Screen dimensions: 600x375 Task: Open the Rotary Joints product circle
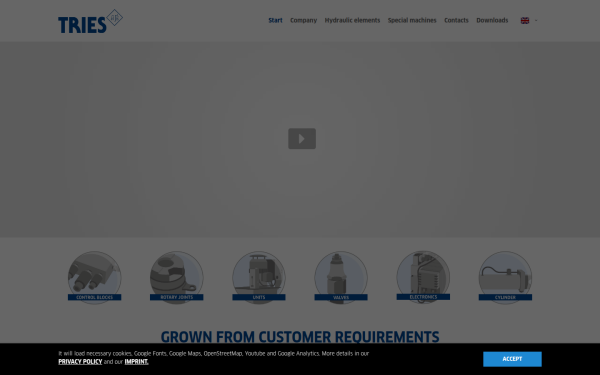pos(176,278)
